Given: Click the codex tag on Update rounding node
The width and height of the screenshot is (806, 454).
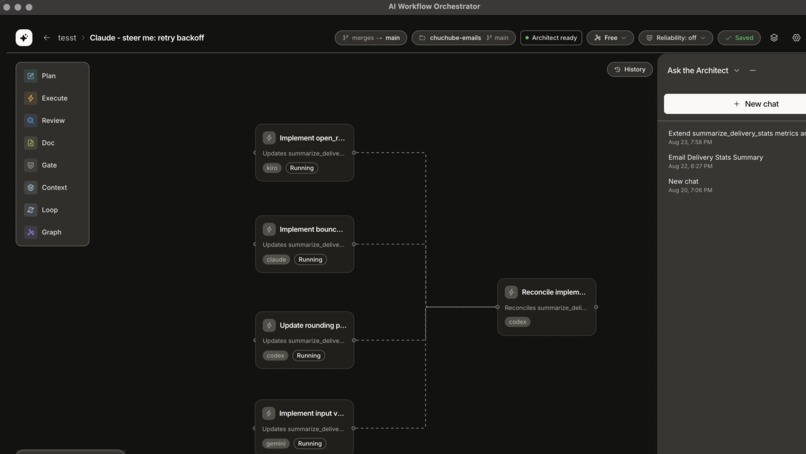Looking at the screenshot, I should coord(276,356).
